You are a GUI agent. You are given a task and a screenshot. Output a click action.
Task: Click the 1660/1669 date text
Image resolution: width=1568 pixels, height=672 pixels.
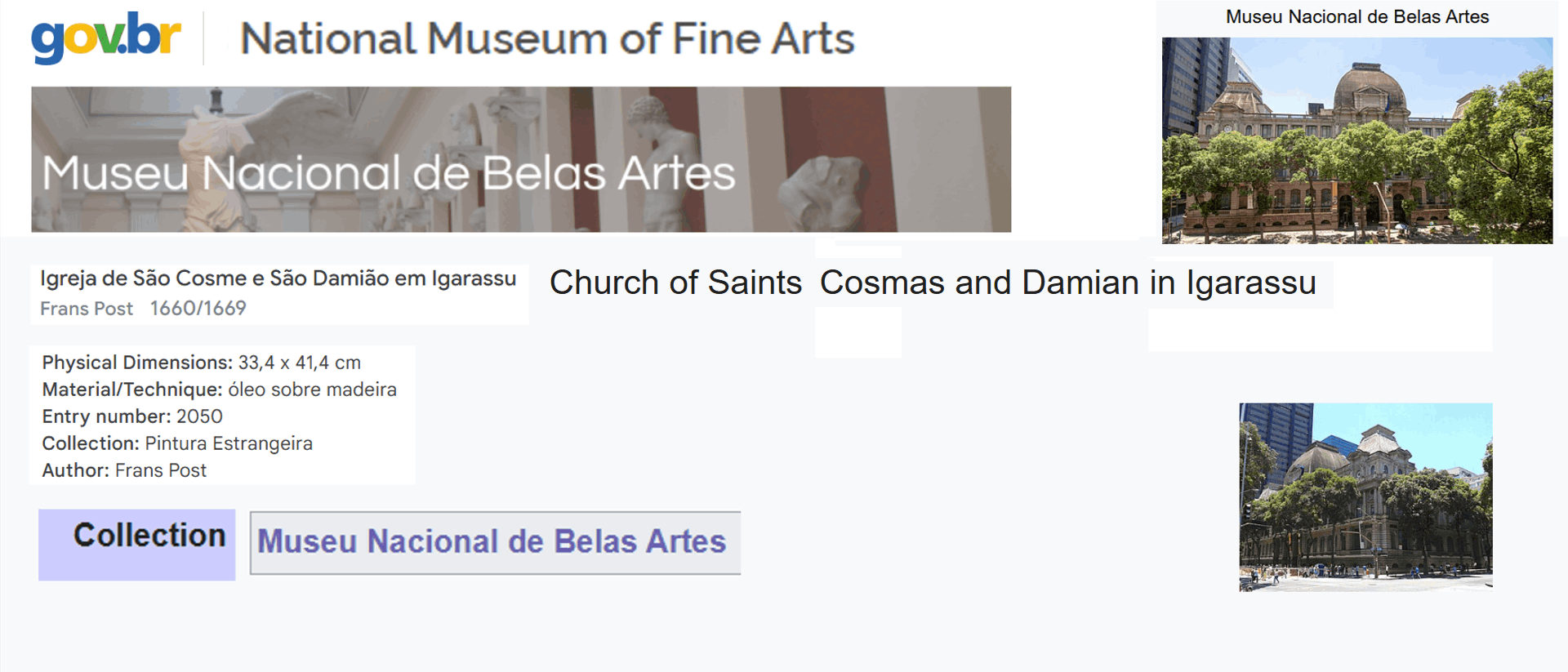[x=198, y=309]
